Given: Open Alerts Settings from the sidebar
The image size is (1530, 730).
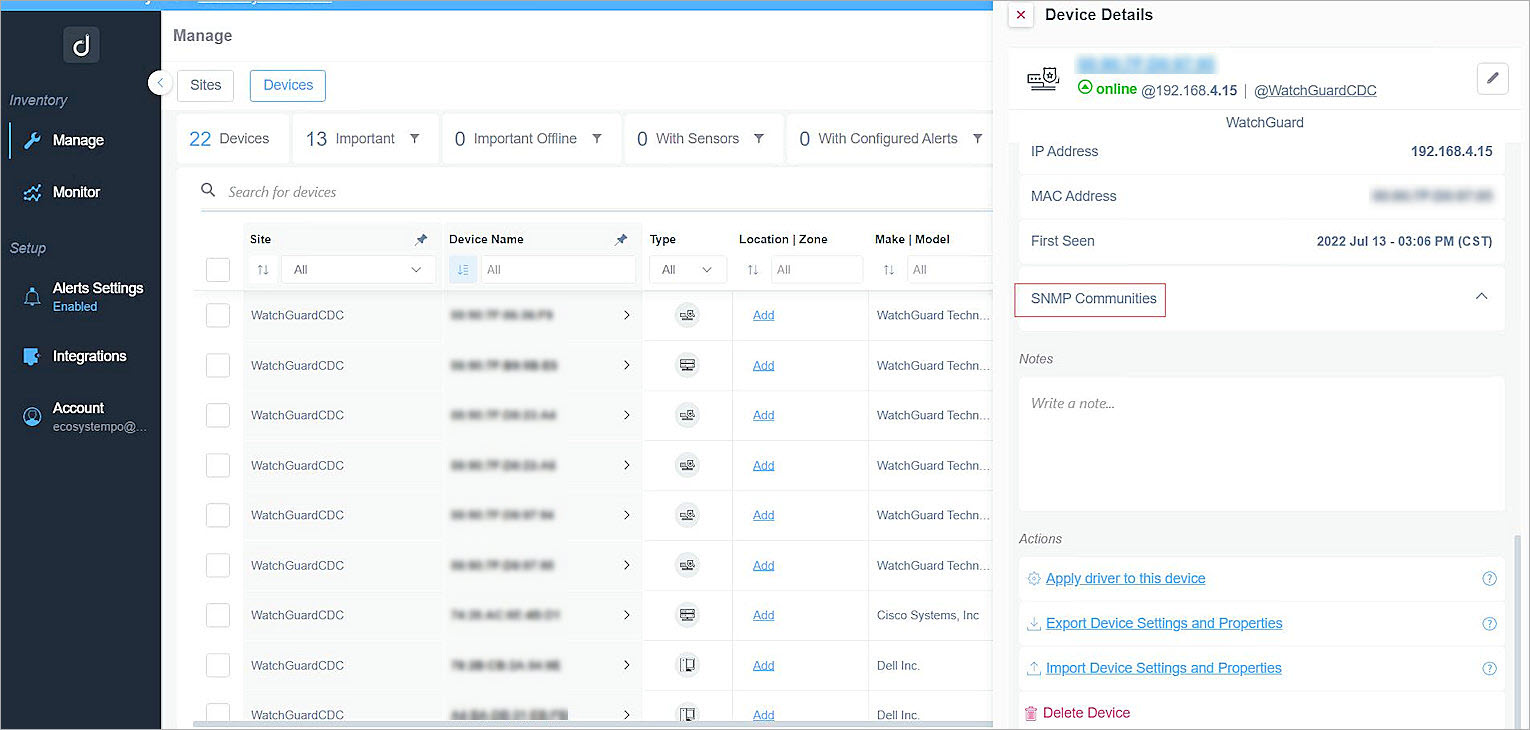Looking at the screenshot, I should [x=97, y=289].
